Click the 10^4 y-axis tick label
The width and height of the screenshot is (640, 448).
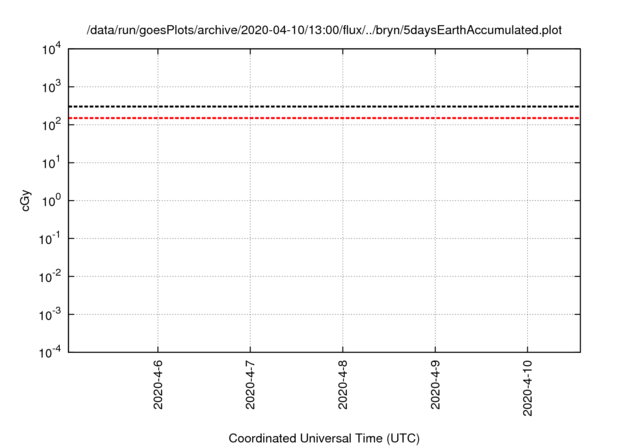click(51, 50)
